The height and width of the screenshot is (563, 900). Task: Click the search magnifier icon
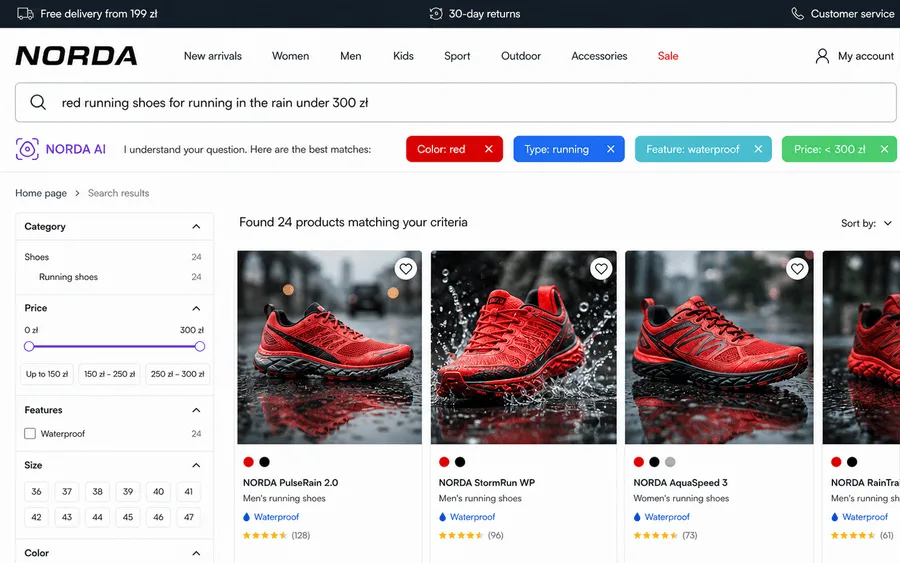pos(38,102)
